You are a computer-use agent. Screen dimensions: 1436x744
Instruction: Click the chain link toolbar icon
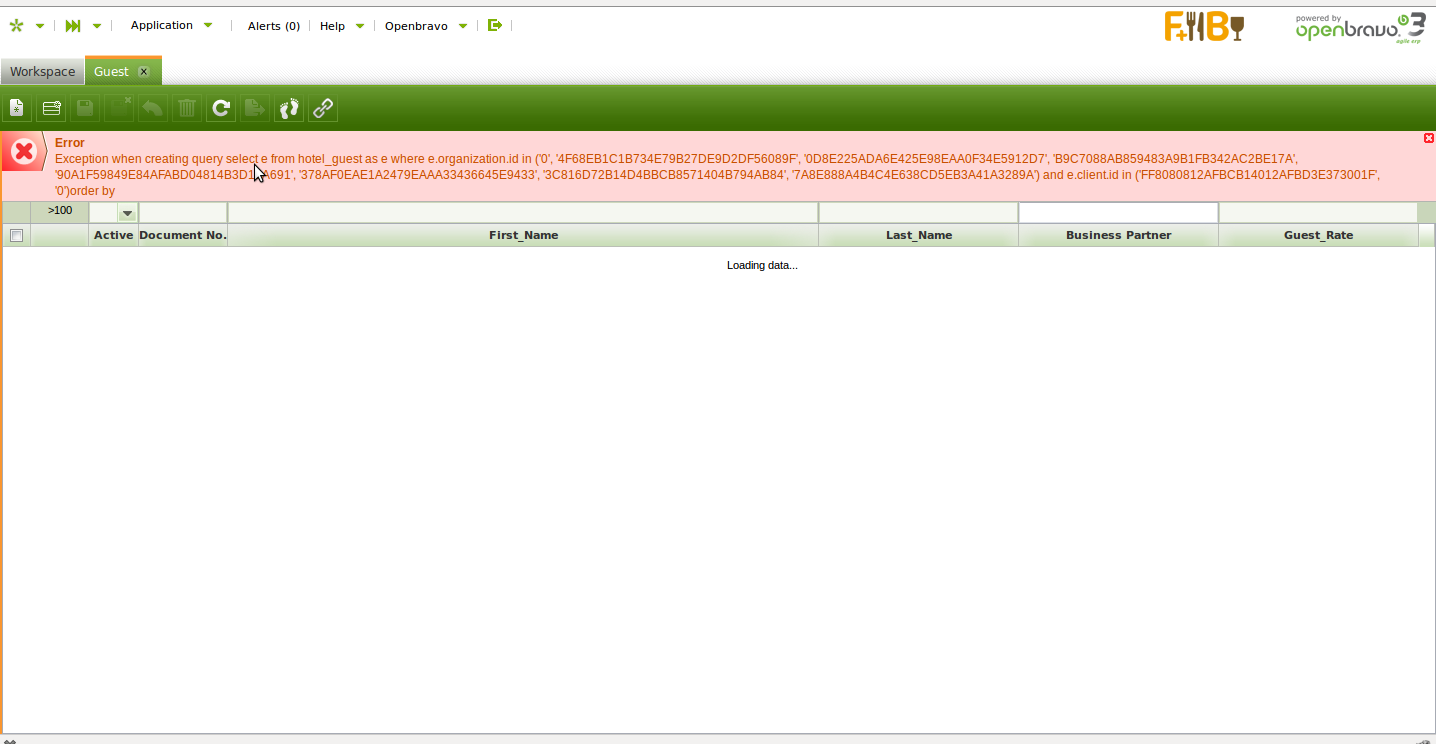(323, 108)
